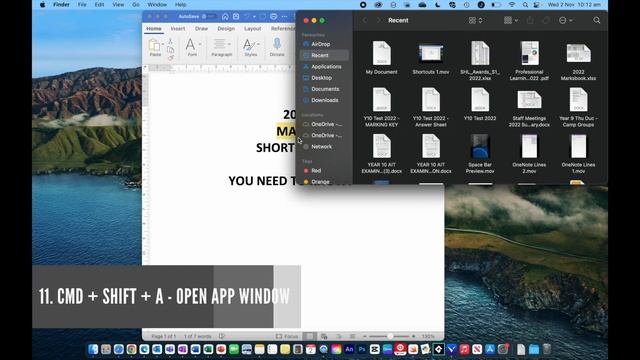Open the App Store from the Dock
Viewport: 640px width, 360px height.
click(490, 349)
